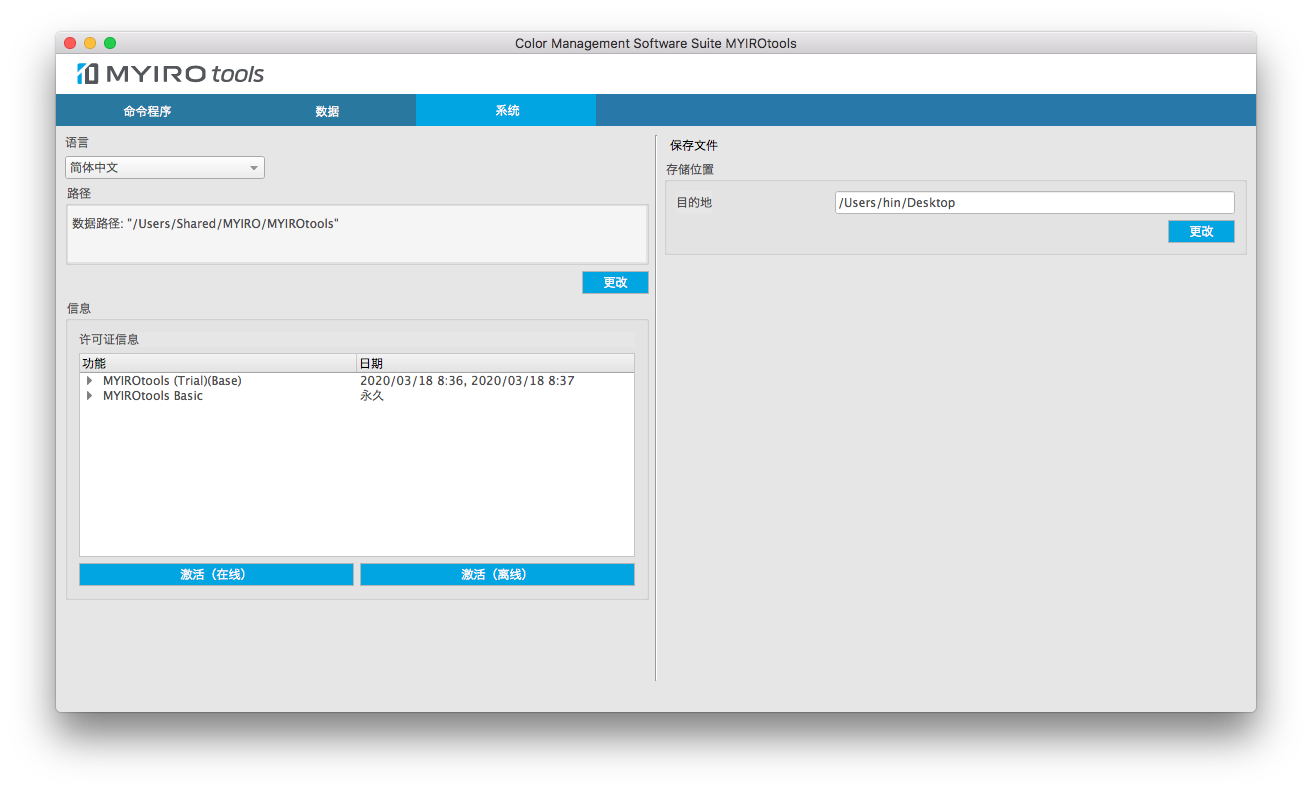Click the 2020/03/18 8:36 date cell

[x=467, y=381]
